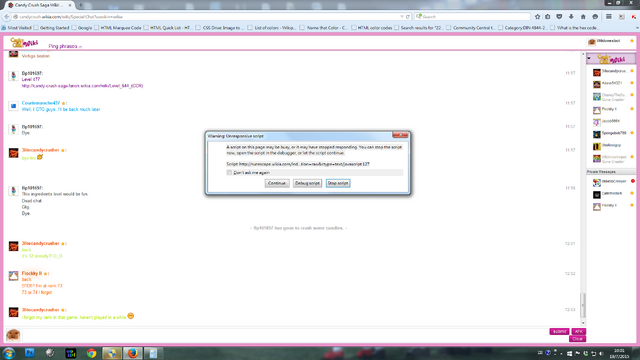This screenshot has width=640, height=360.
Task: Click the bookmark star icon
Action: tap(538, 17)
